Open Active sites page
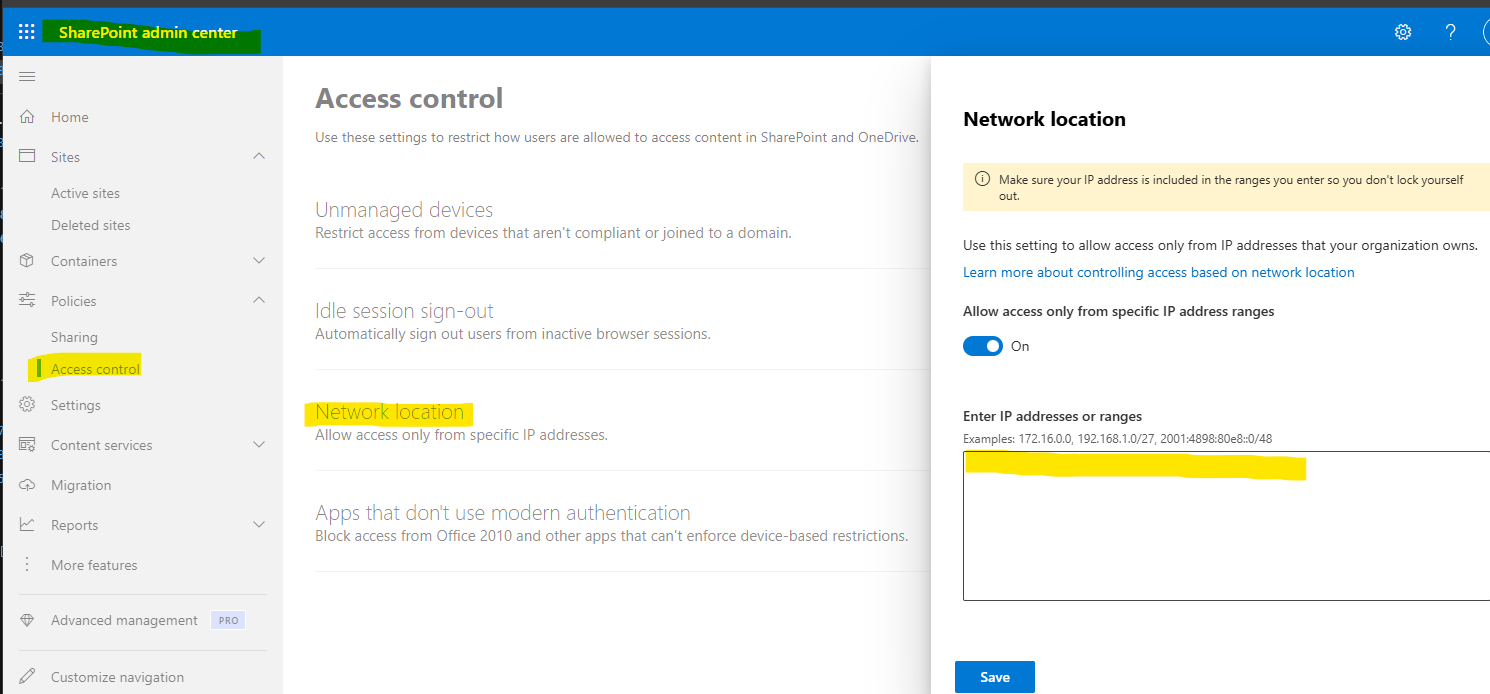The width and height of the screenshot is (1490, 694). coord(85,193)
